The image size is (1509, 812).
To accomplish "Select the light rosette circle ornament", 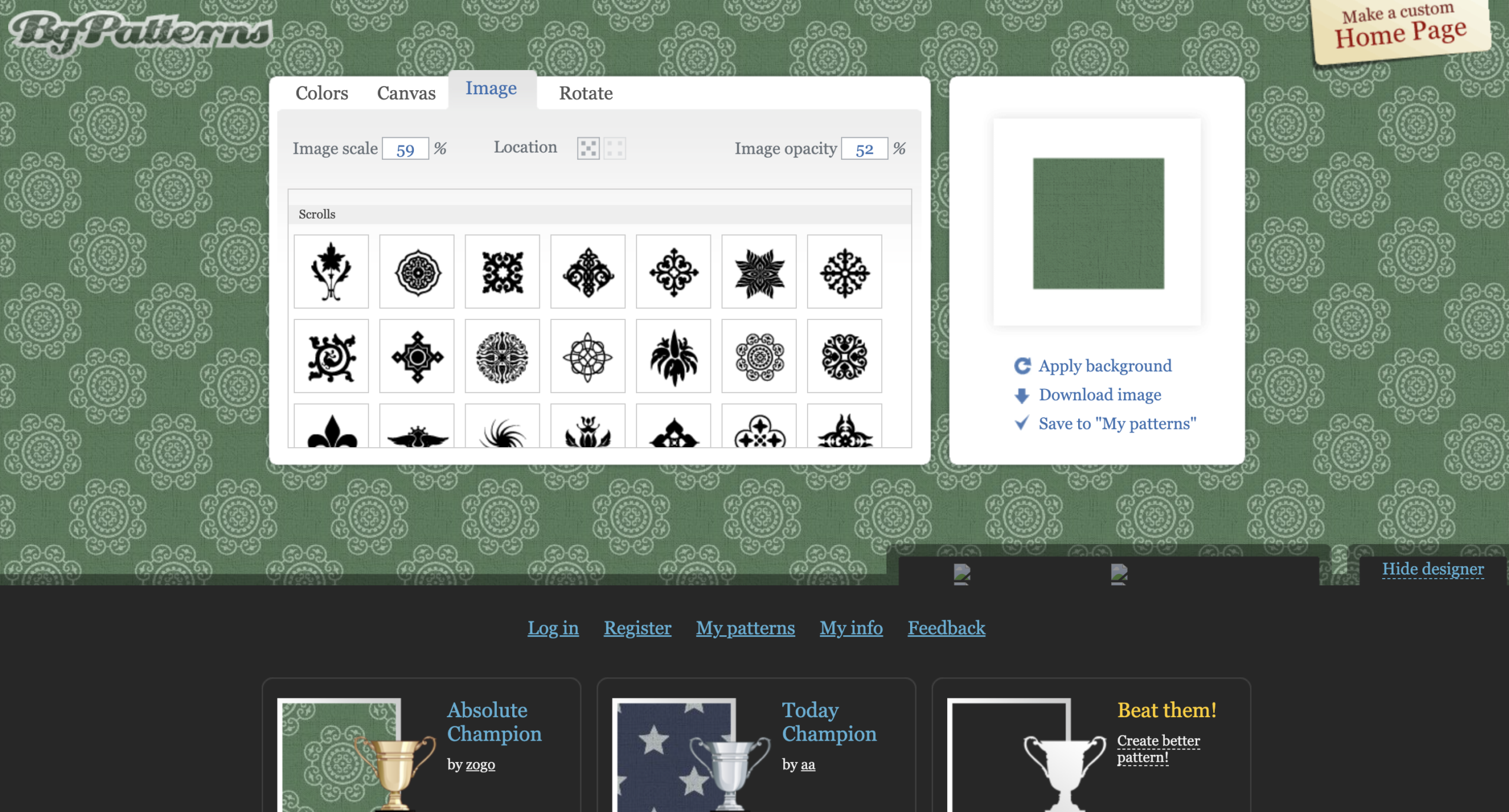I will 759,357.
